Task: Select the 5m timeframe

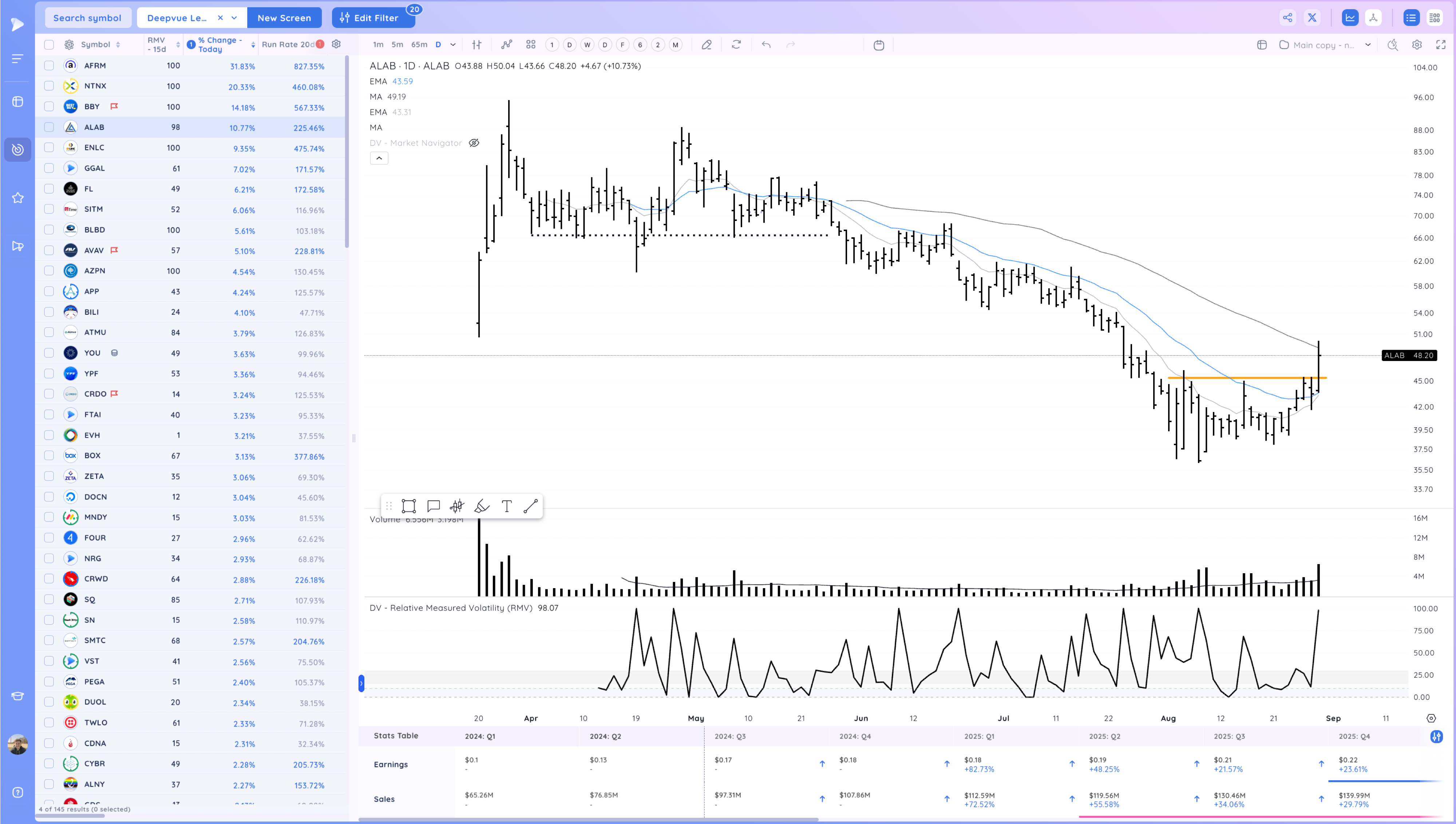Action: tap(397, 45)
